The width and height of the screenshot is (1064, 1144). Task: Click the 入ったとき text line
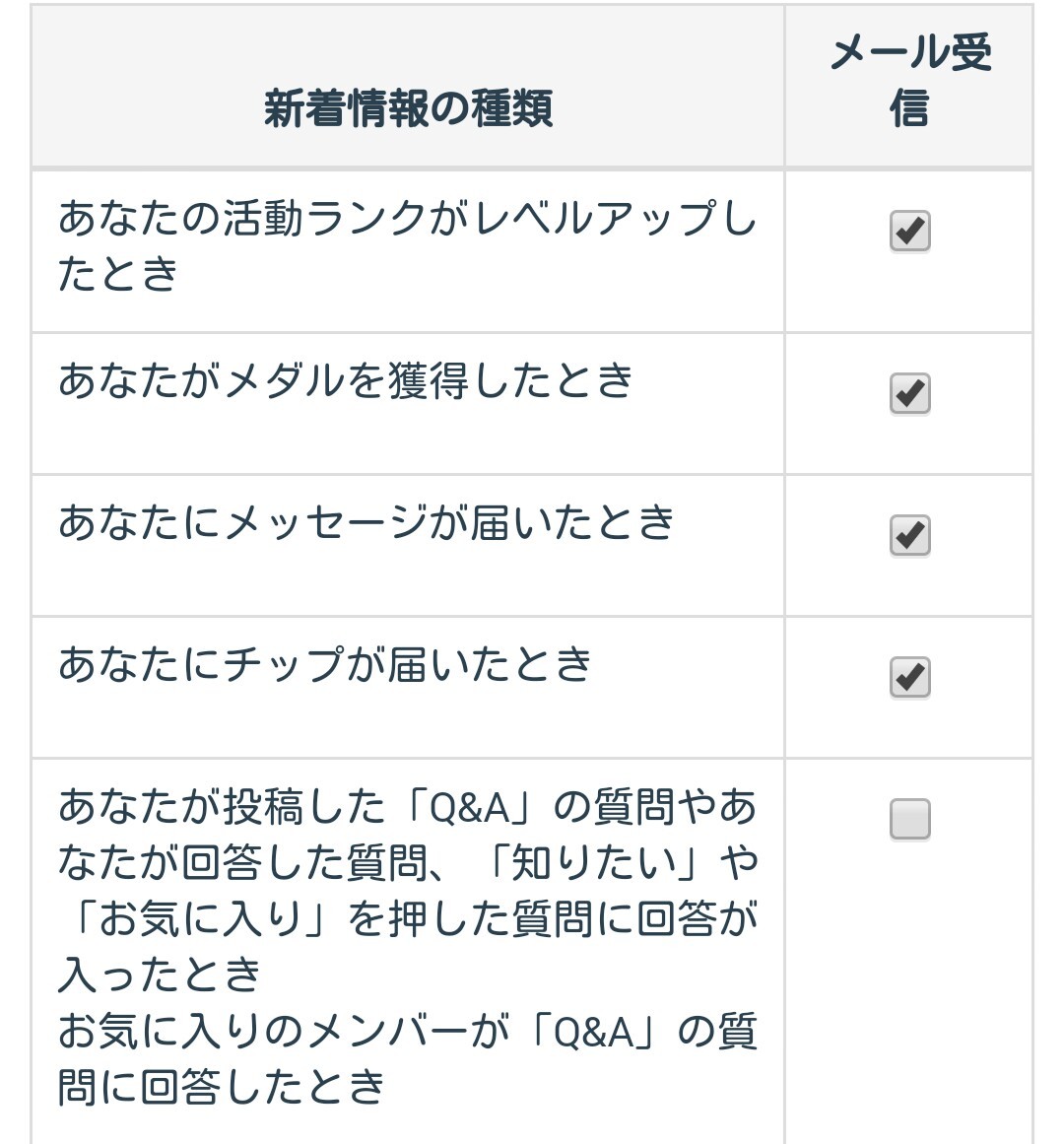[x=160, y=976]
